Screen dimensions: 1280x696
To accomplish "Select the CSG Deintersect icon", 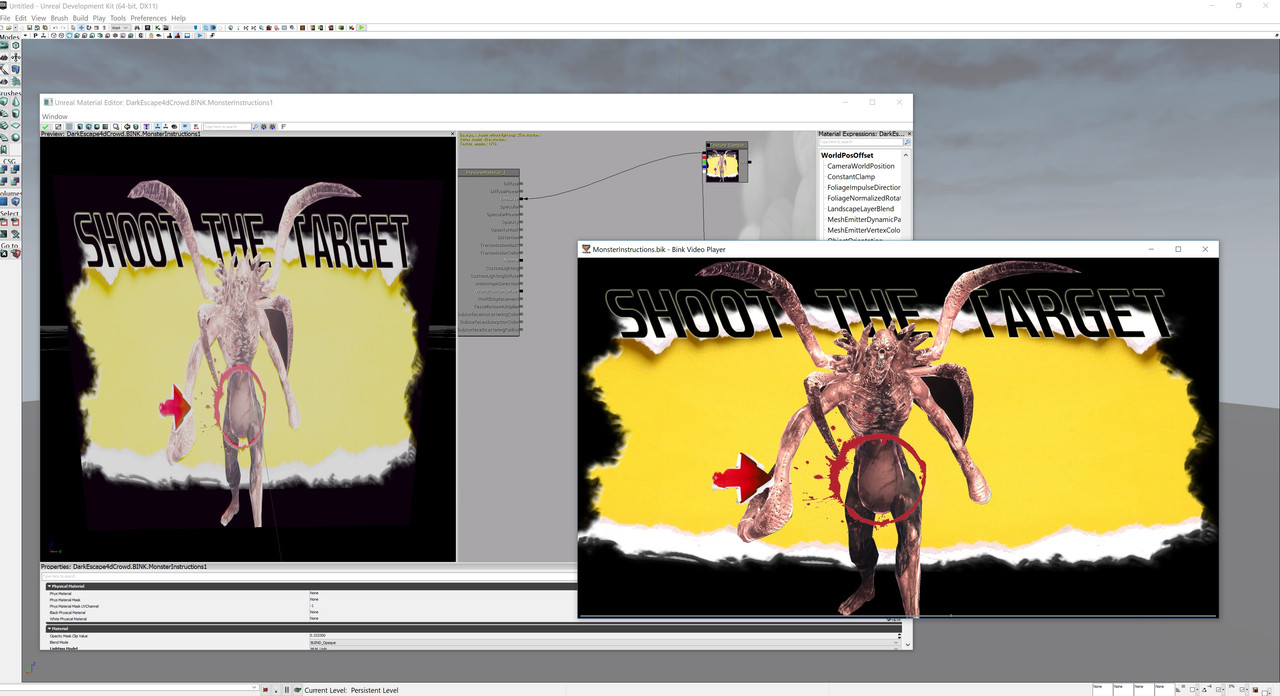I will pyautogui.click(x=15, y=181).
